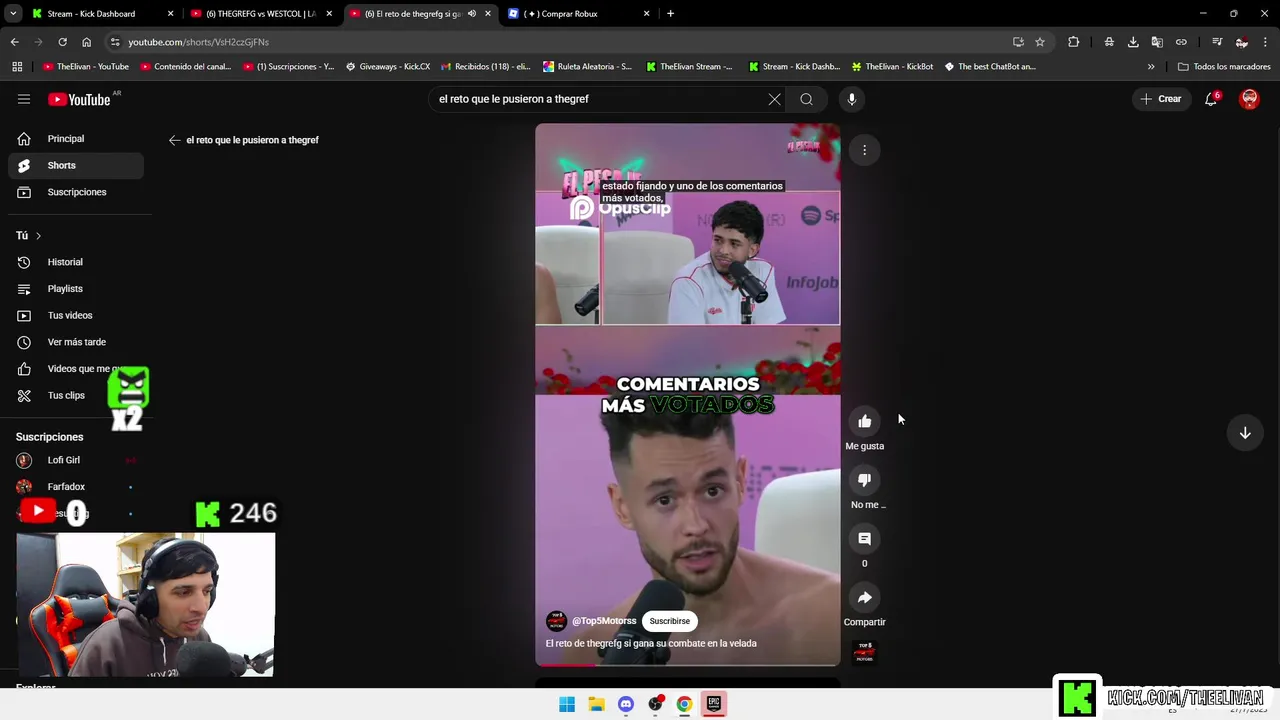
Task: Open Epic Games launcher in taskbar
Action: 714,704
